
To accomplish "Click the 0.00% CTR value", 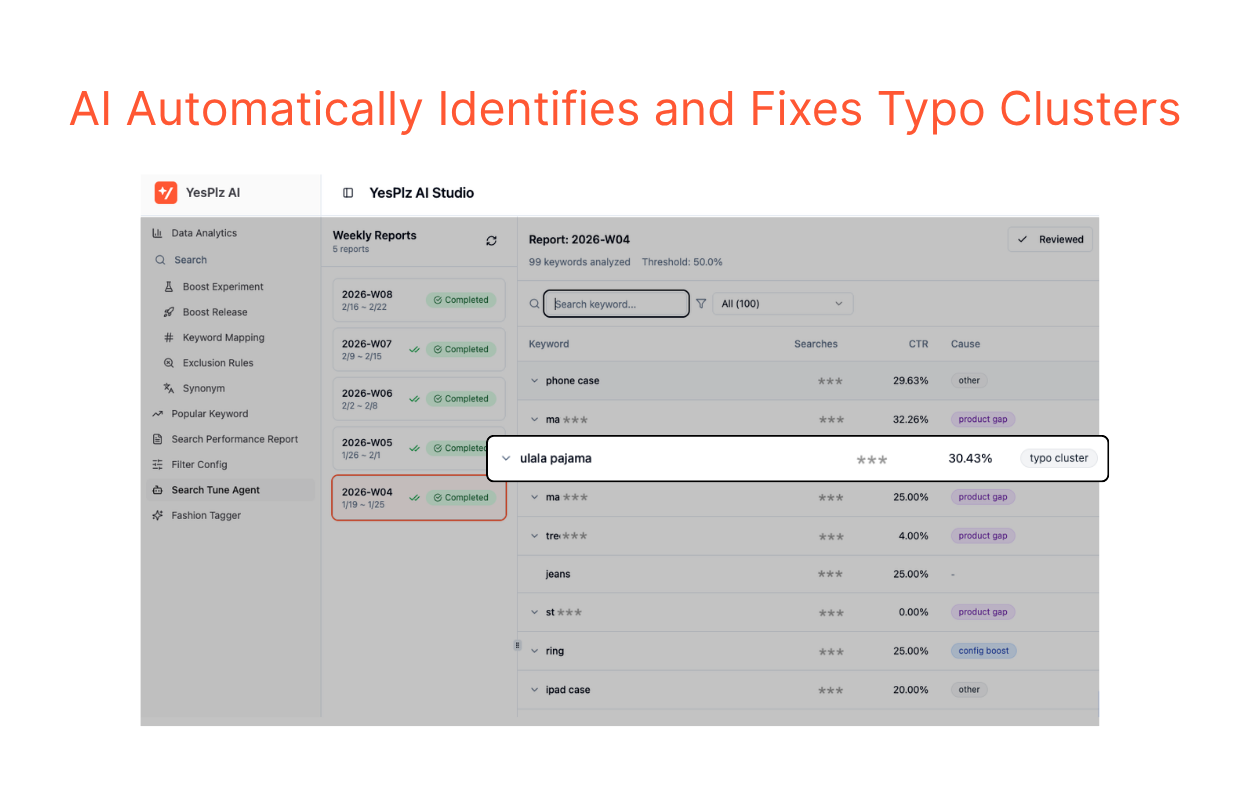I will (x=914, y=612).
